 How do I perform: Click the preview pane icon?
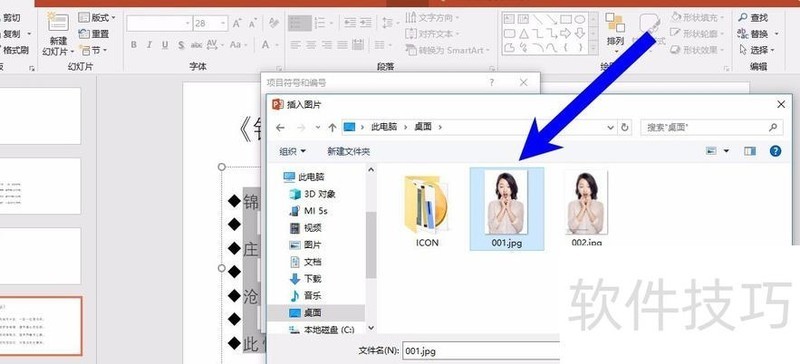click(x=750, y=151)
